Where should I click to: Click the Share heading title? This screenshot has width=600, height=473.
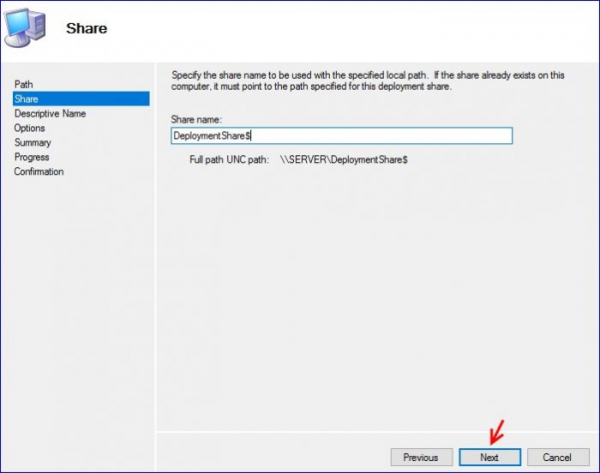click(x=86, y=28)
